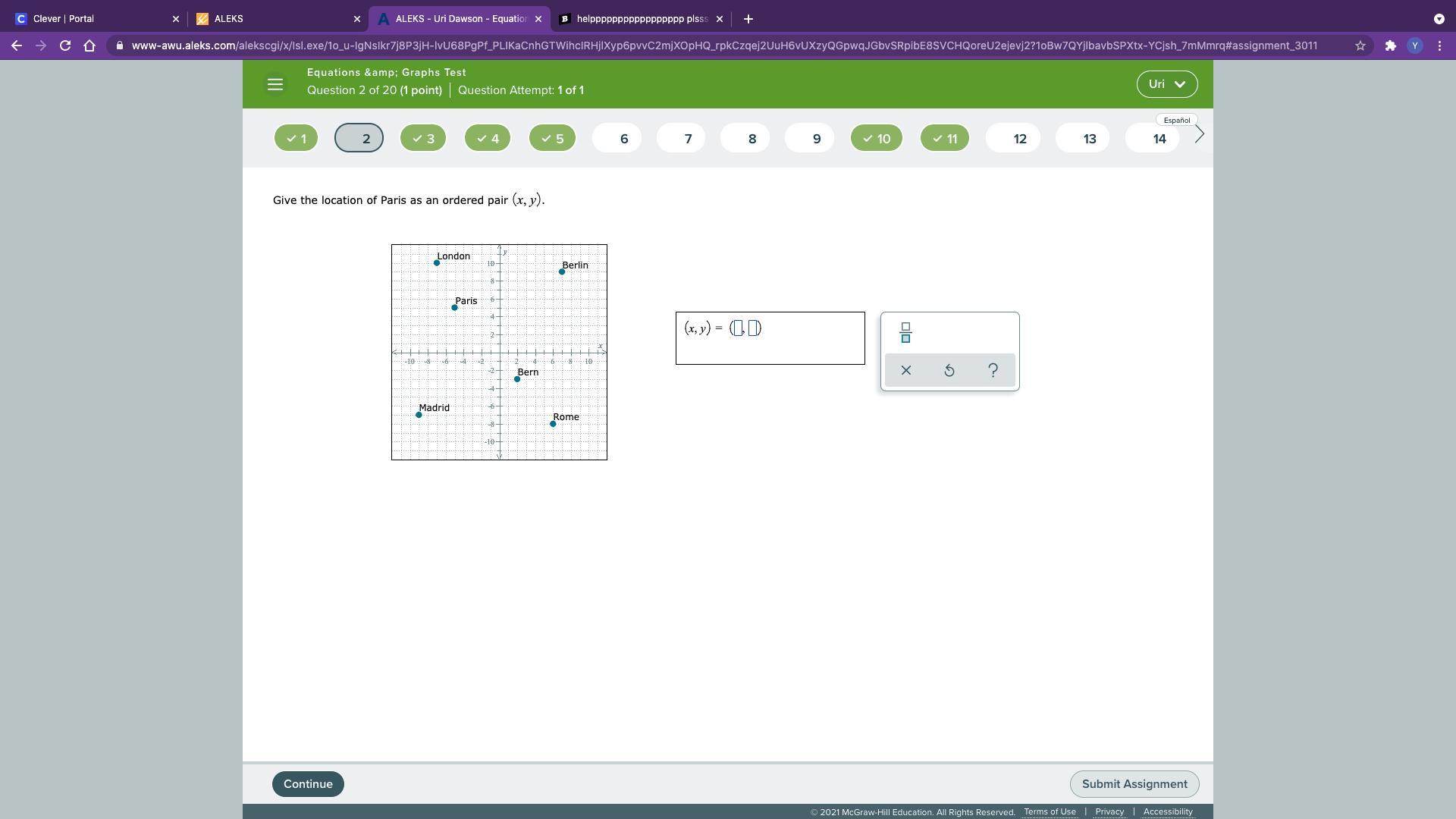Reload the page with browser refresh icon
The image size is (1456, 819).
[65, 45]
